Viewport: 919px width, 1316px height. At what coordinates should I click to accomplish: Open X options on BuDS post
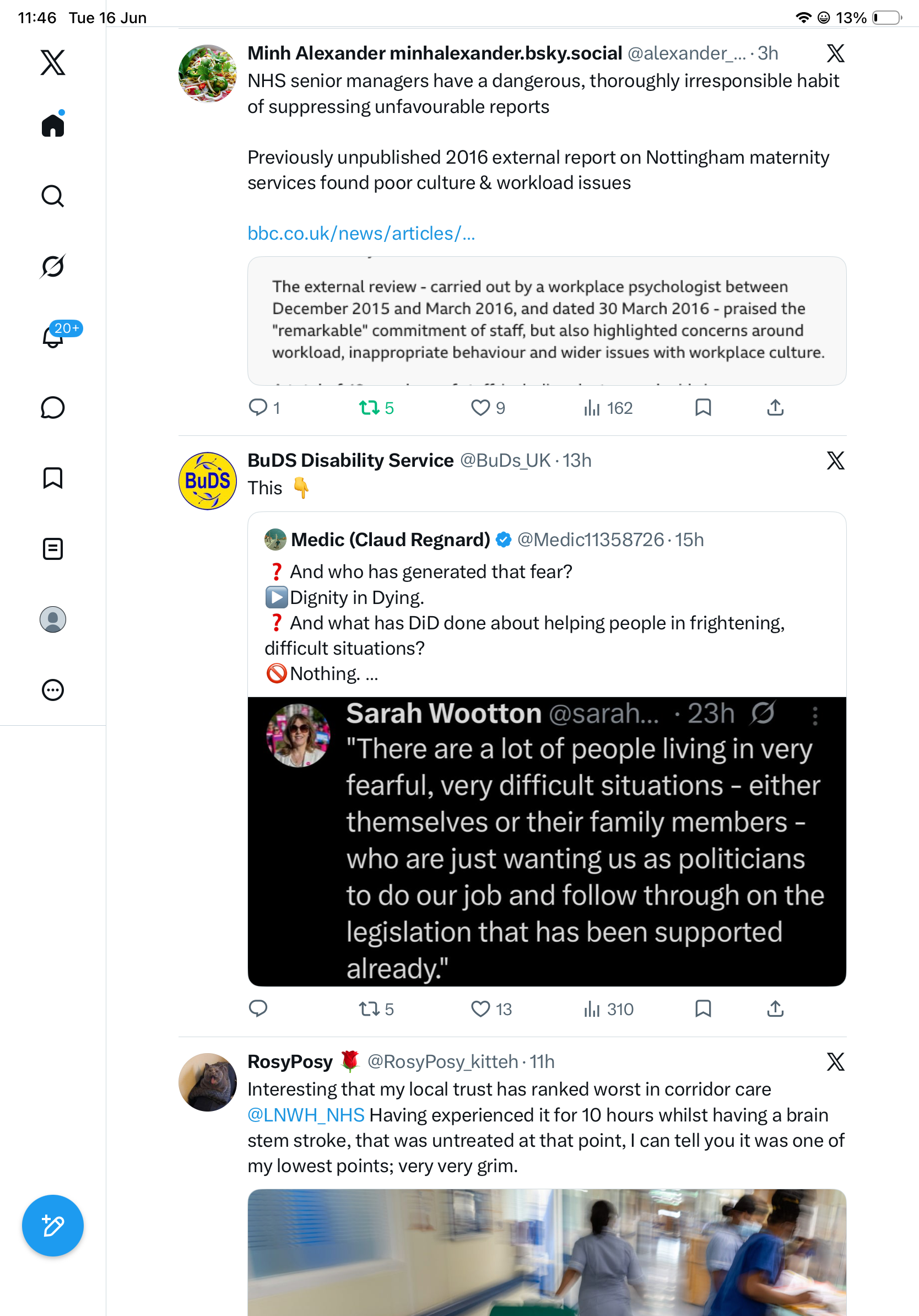tap(835, 460)
